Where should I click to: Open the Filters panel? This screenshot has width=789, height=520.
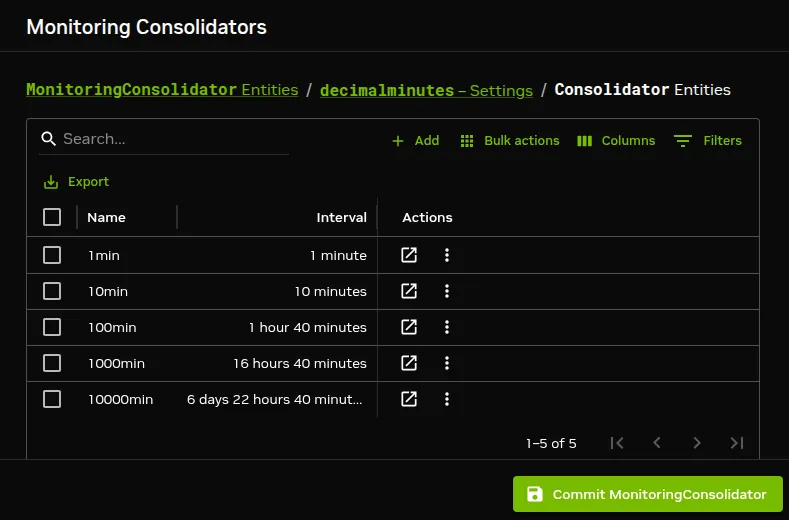coord(707,140)
